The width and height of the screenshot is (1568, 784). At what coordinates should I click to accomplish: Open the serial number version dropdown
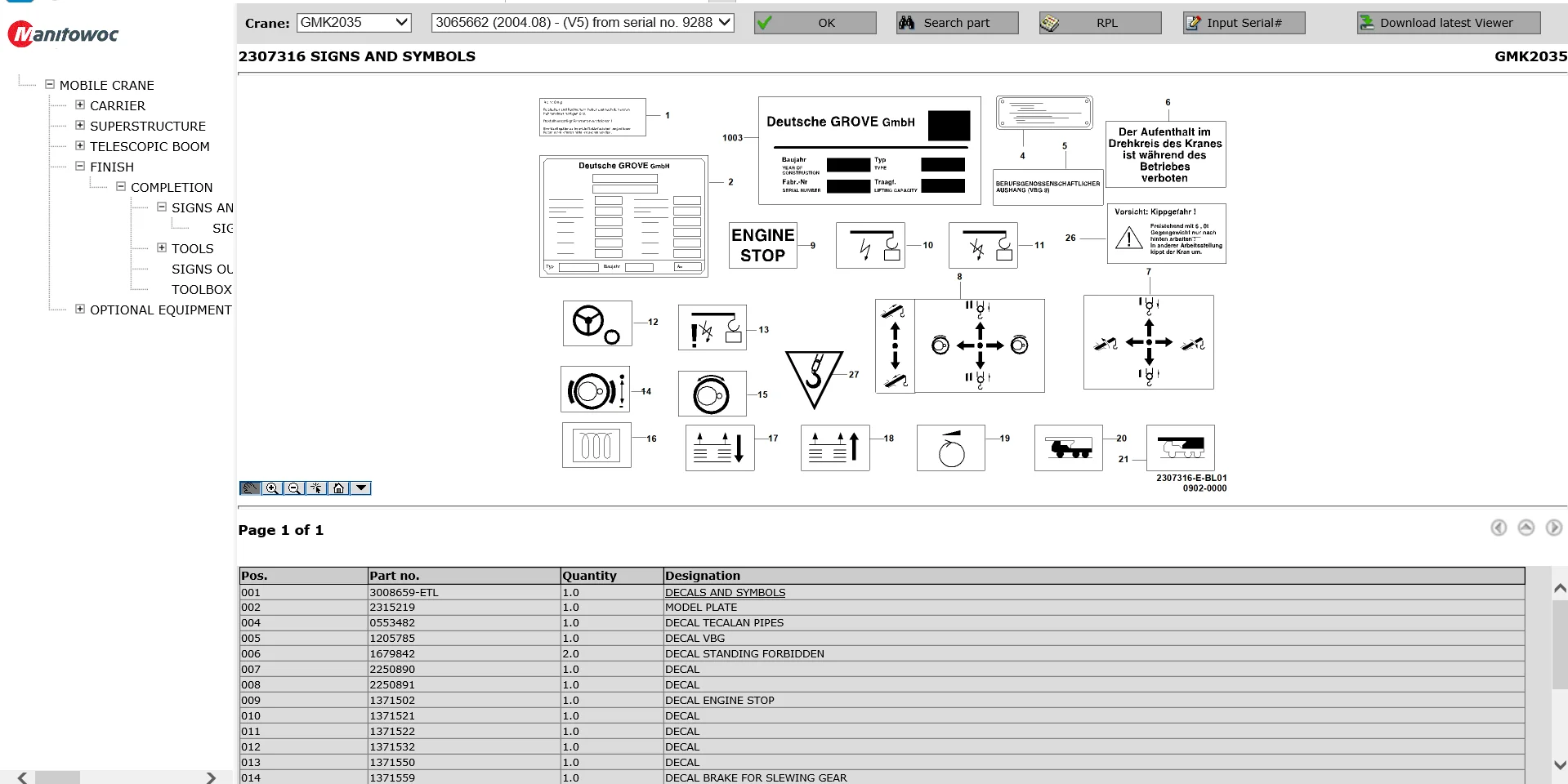[583, 22]
